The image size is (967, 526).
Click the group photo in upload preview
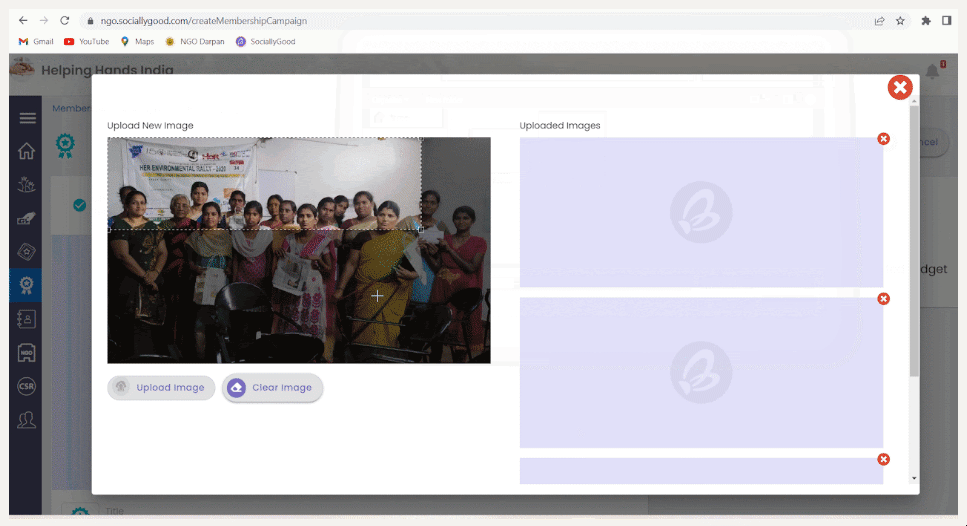coord(299,250)
